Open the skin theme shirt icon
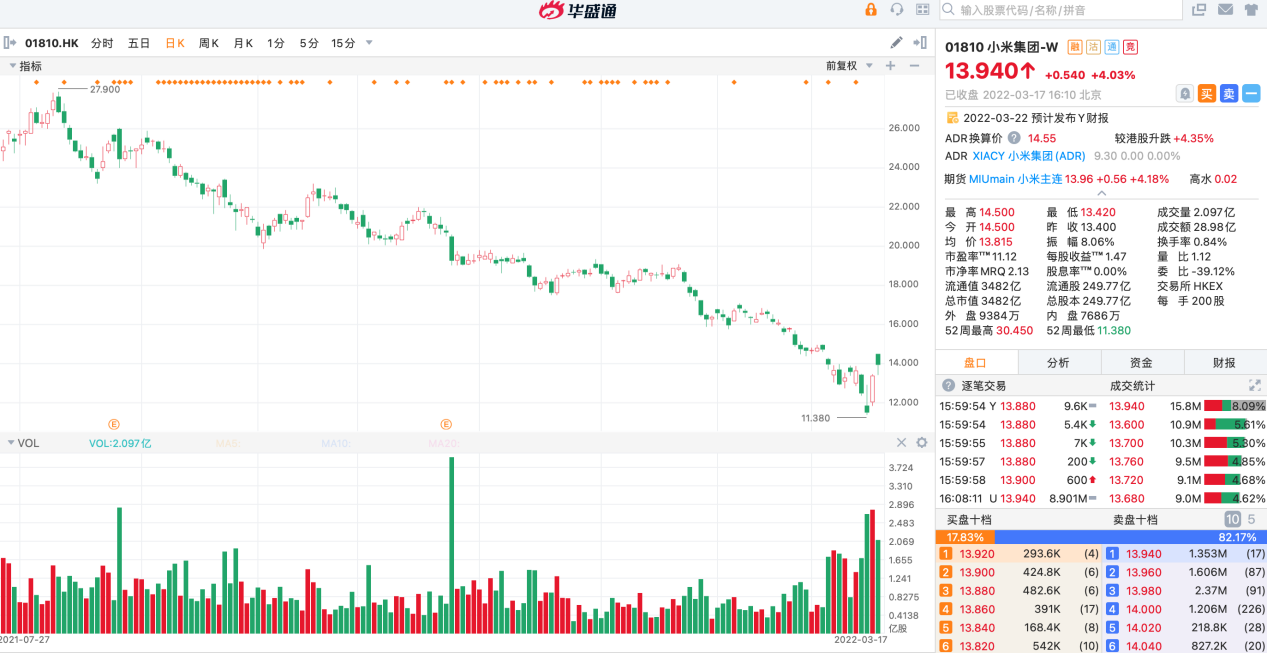 coord(1251,10)
